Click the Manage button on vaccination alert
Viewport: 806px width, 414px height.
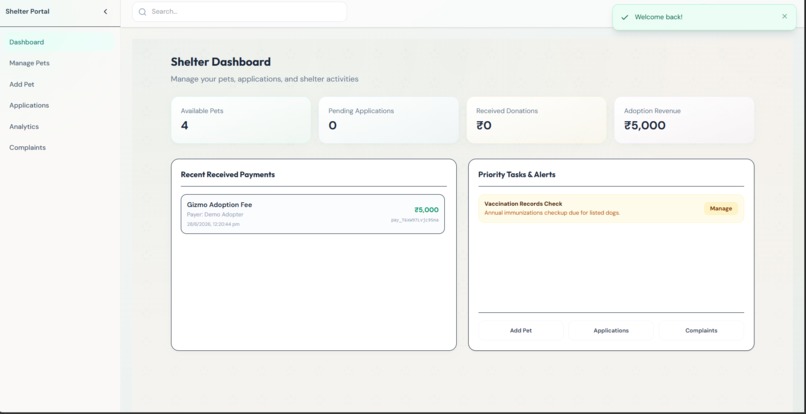click(721, 208)
